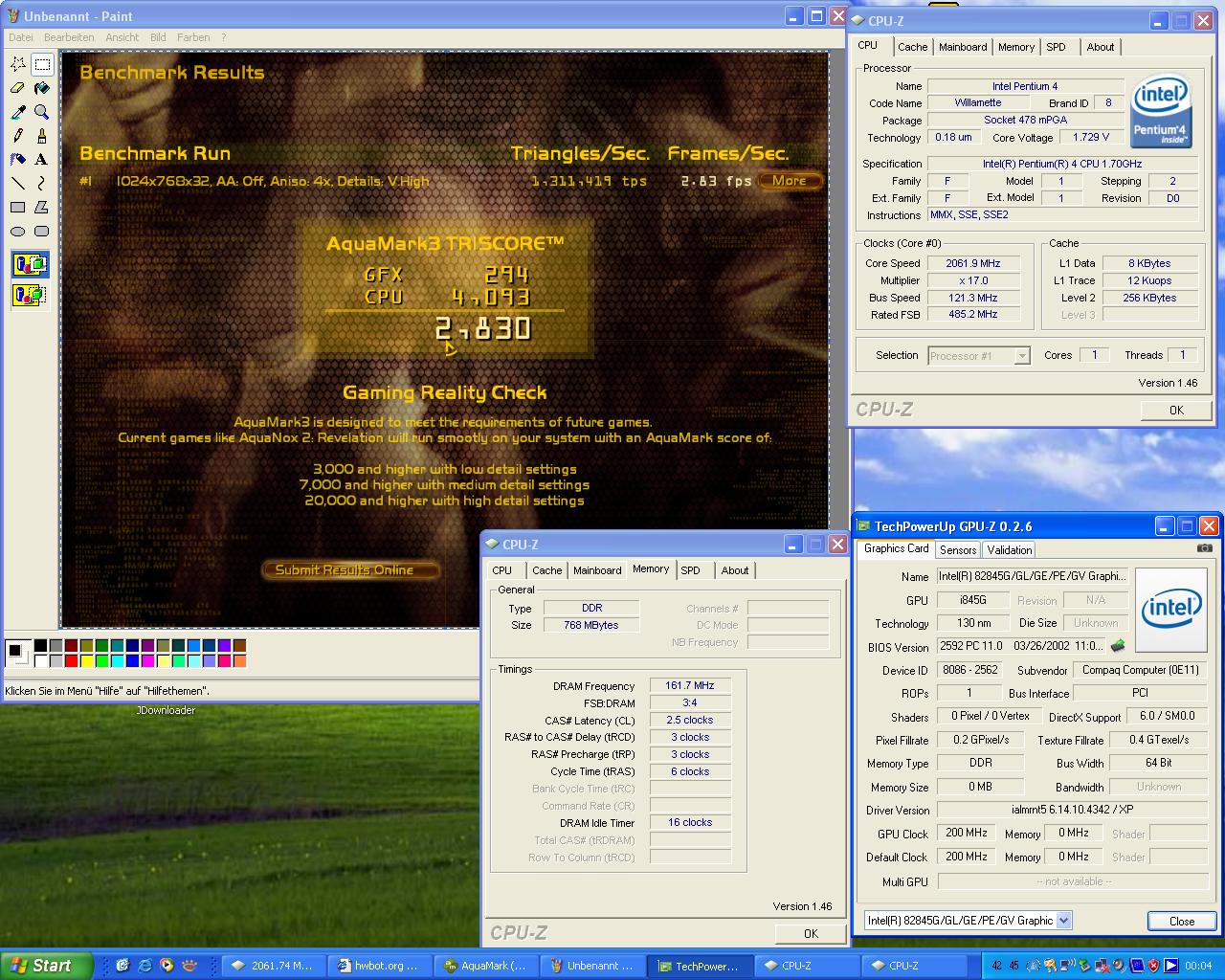Select opaque selection mode option in Paint
The width and height of the screenshot is (1225, 980).
[x=30, y=265]
